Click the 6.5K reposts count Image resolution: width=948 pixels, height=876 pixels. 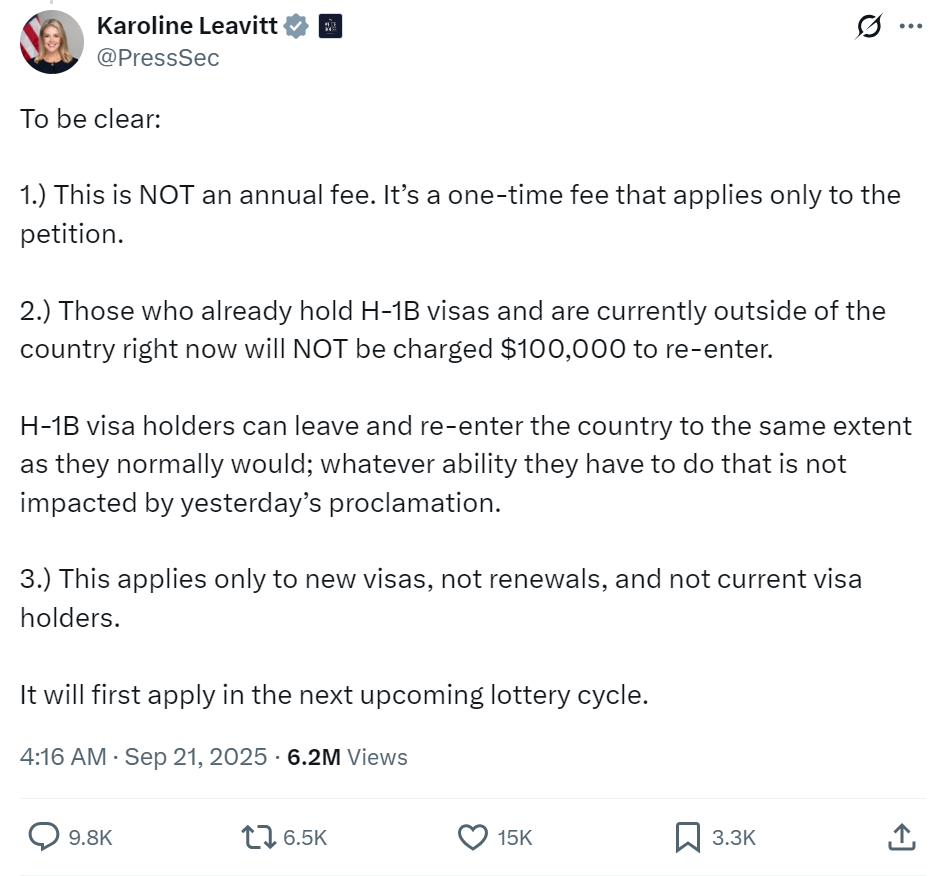pos(305,838)
